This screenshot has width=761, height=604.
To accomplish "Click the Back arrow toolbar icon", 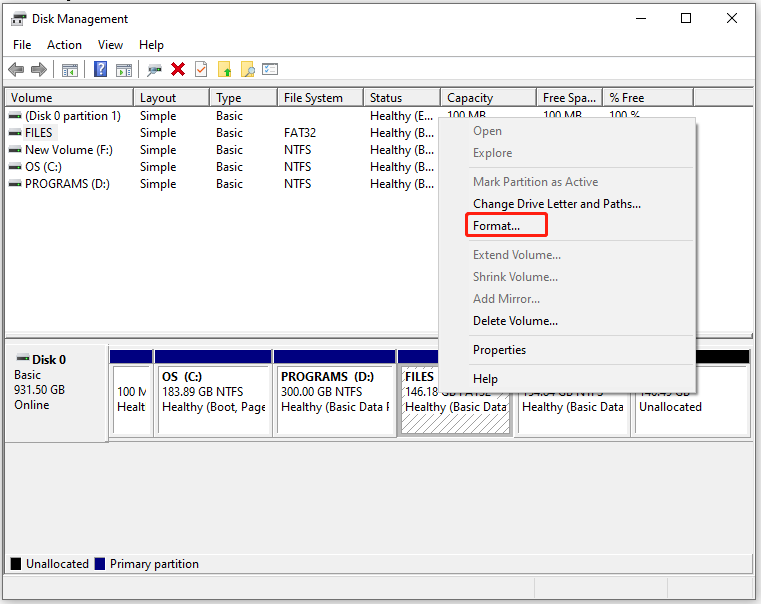I will coord(17,69).
